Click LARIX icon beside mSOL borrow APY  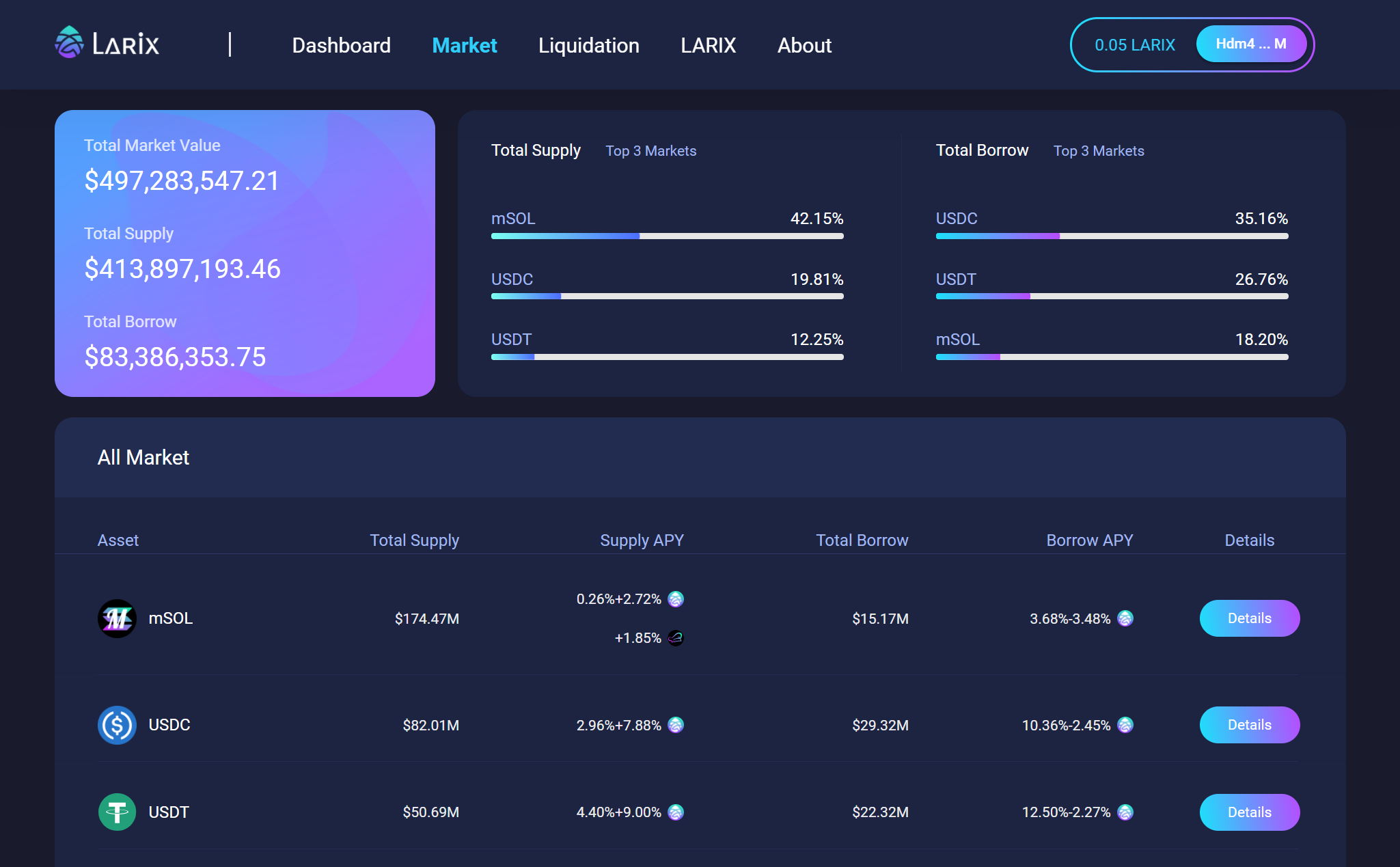pyautogui.click(x=1125, y=618)
